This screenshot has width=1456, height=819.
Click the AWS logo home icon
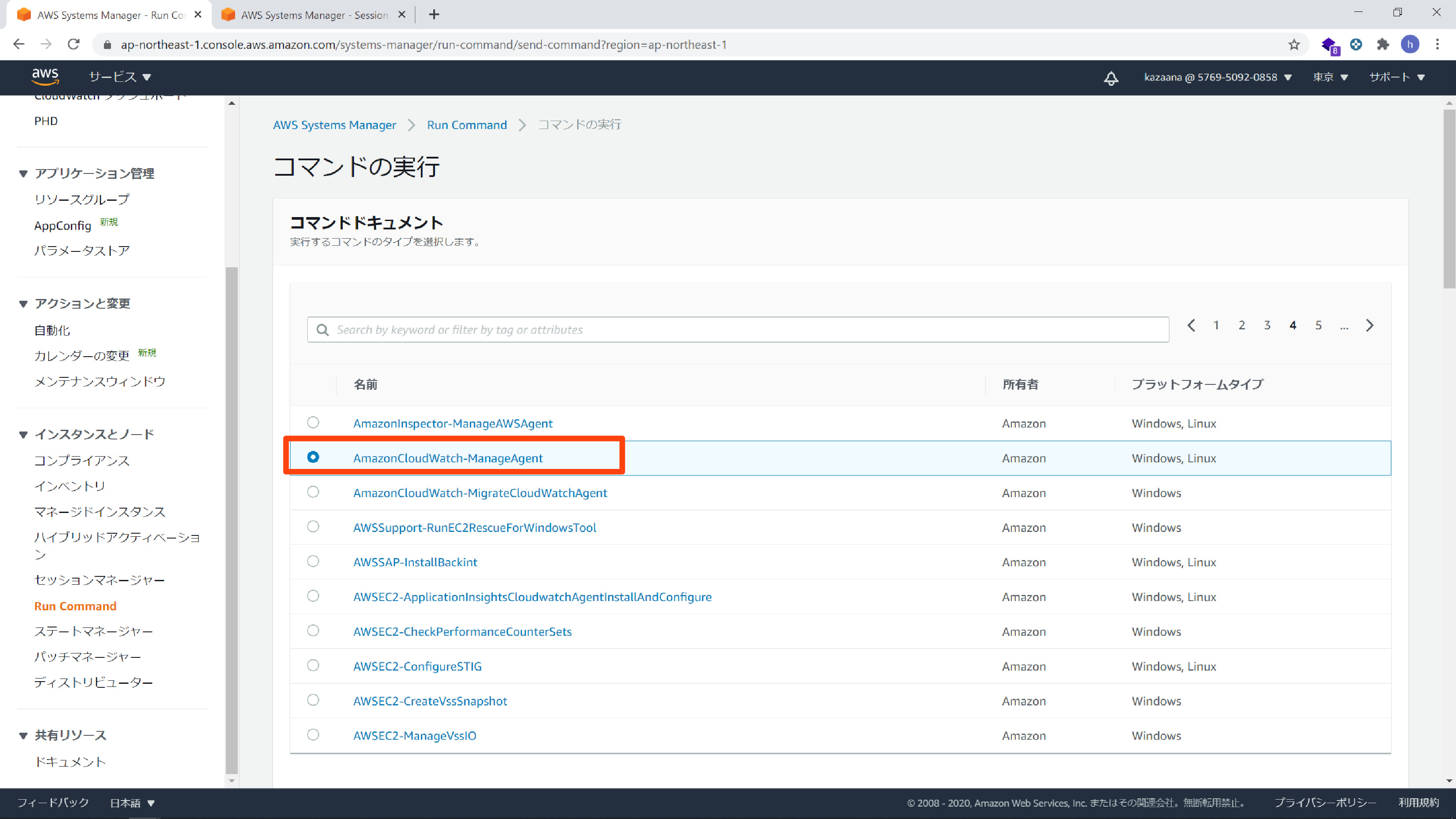pos(45,76)
